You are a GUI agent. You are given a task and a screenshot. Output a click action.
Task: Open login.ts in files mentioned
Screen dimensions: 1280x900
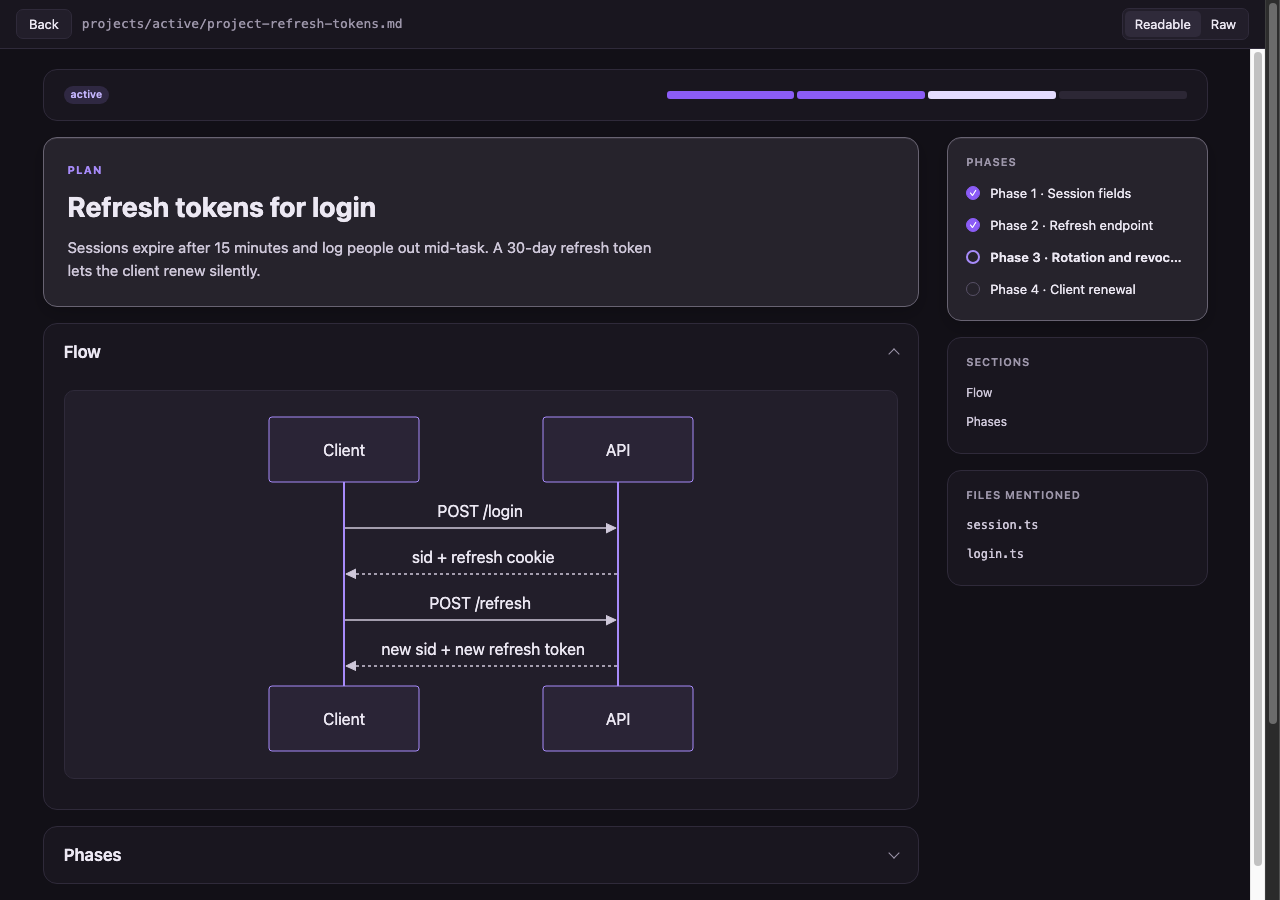(x=995, y=554)
